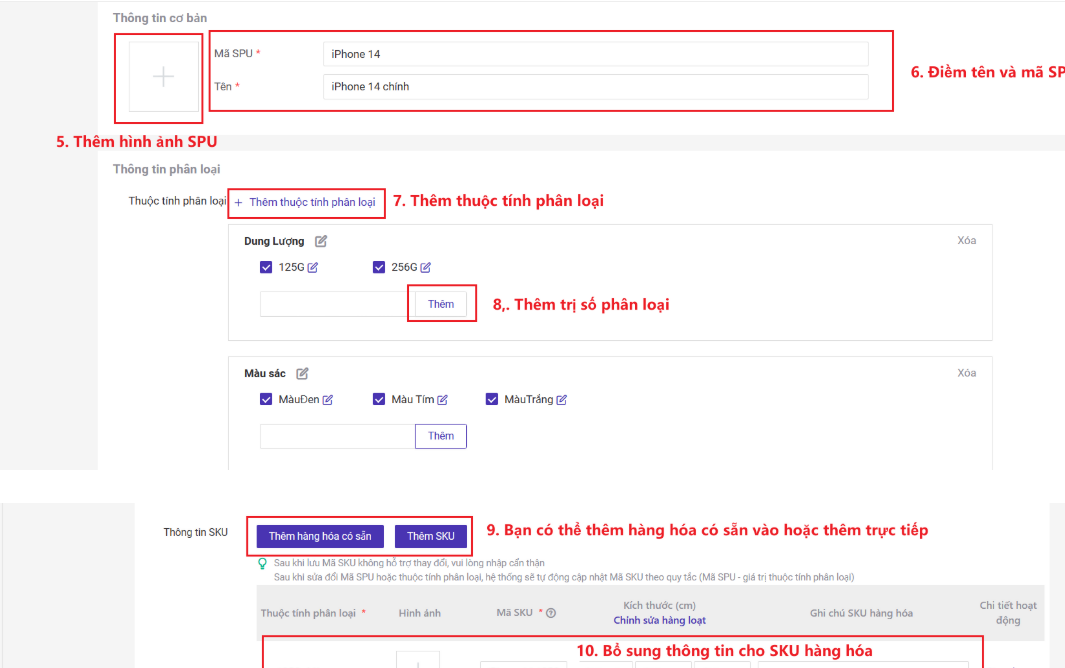Click the SPU image upload placeholder
Screen dimensions: 1065x668
click(x=163, y=78)
